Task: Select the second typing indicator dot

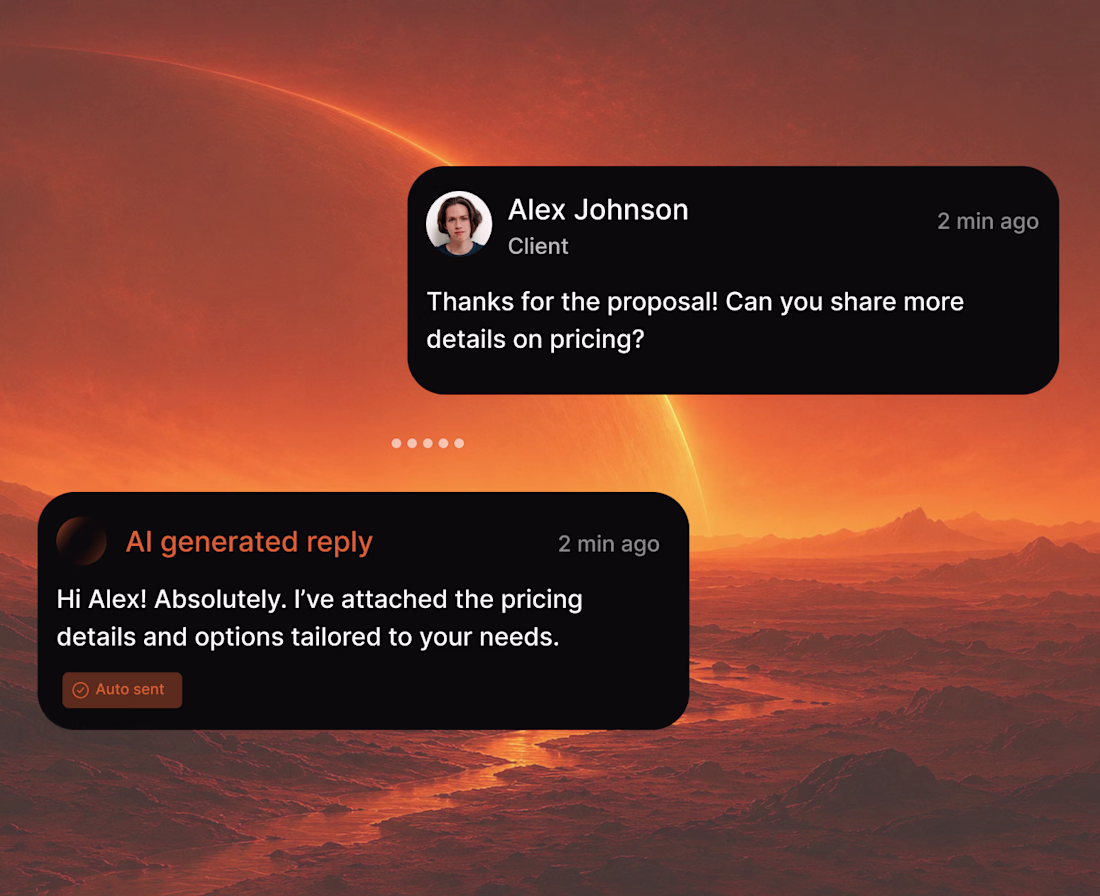Action: pyautogui.click(x=412, y=443)
